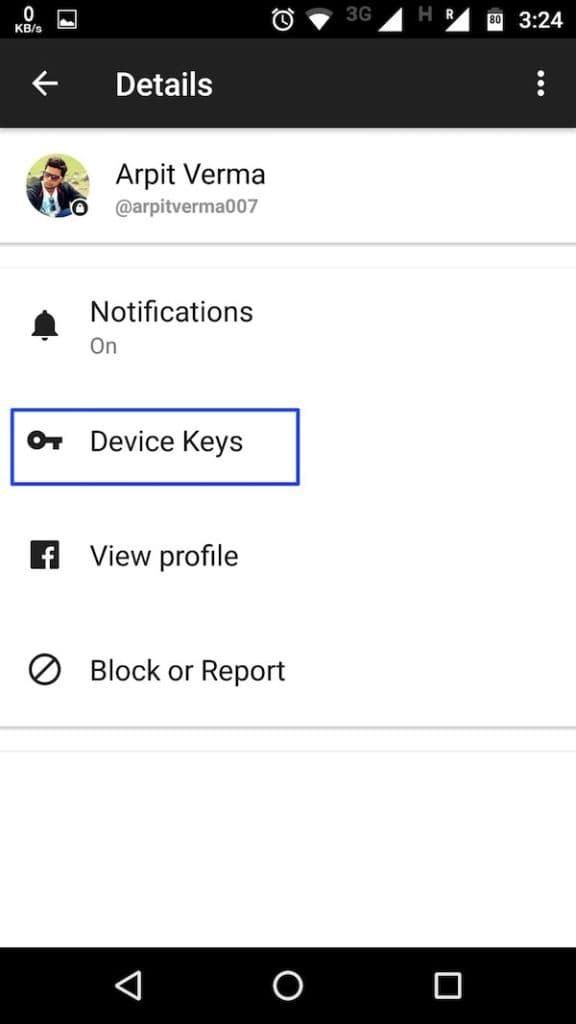
Task: Tap the Wi-Fi status bar icon
Action: click(319, 20)
